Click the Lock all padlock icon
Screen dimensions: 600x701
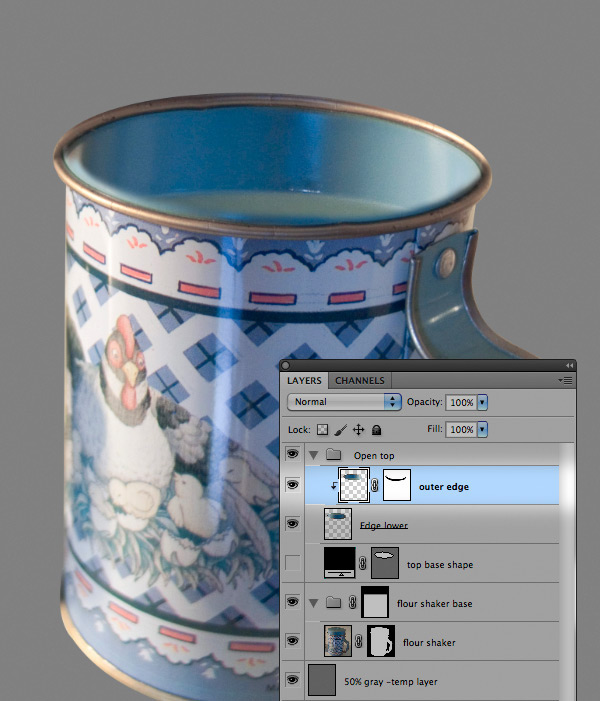pyautogui.click(x=376, y=430)
